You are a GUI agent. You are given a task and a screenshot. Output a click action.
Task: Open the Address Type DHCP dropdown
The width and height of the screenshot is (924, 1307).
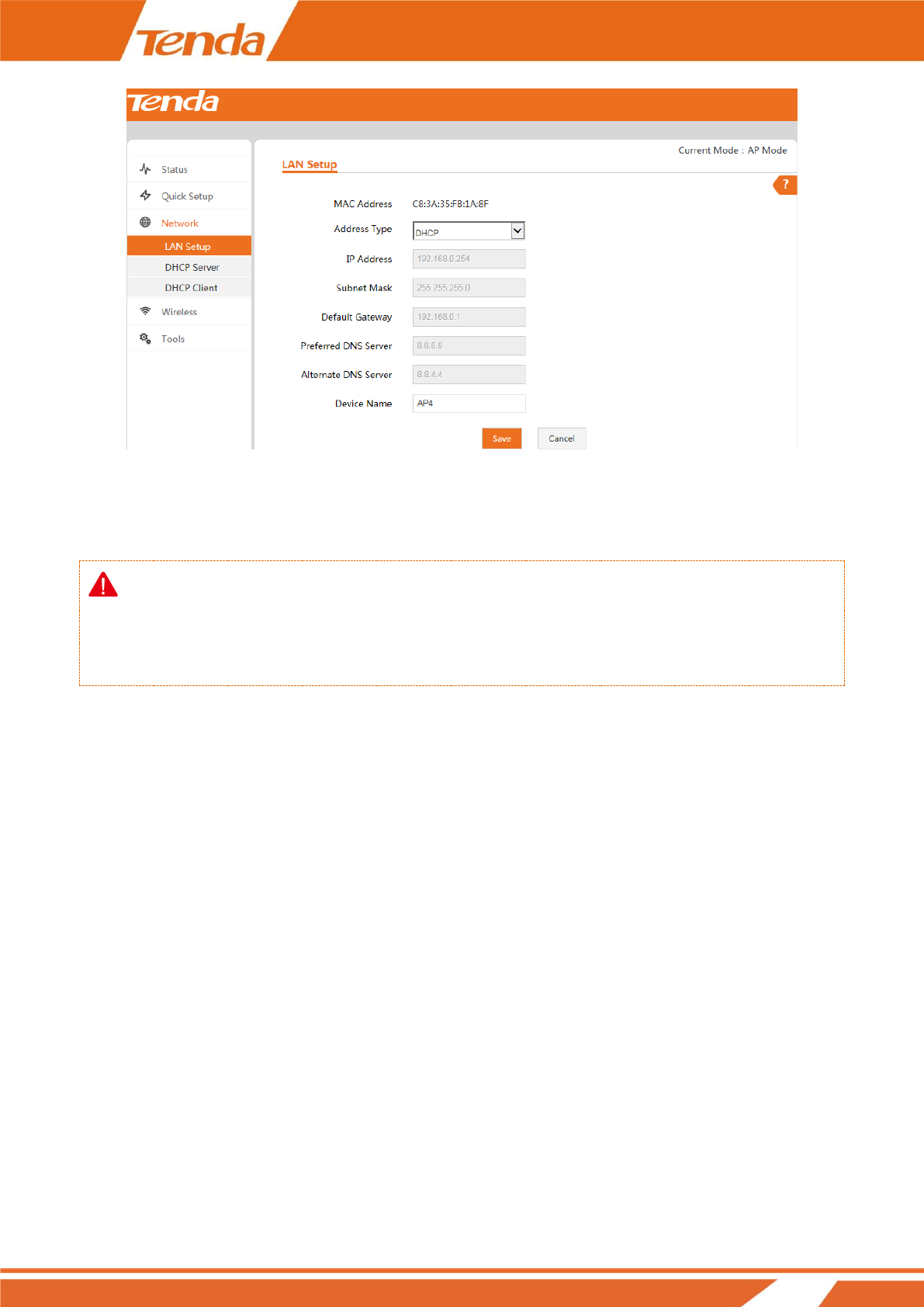(469, 231)
